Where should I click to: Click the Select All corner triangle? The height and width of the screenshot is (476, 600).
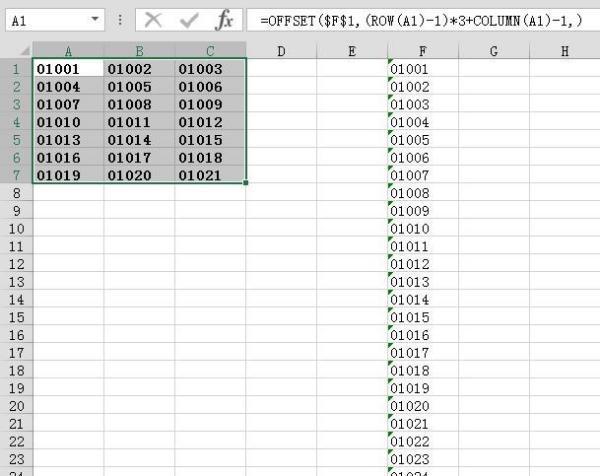16,50
